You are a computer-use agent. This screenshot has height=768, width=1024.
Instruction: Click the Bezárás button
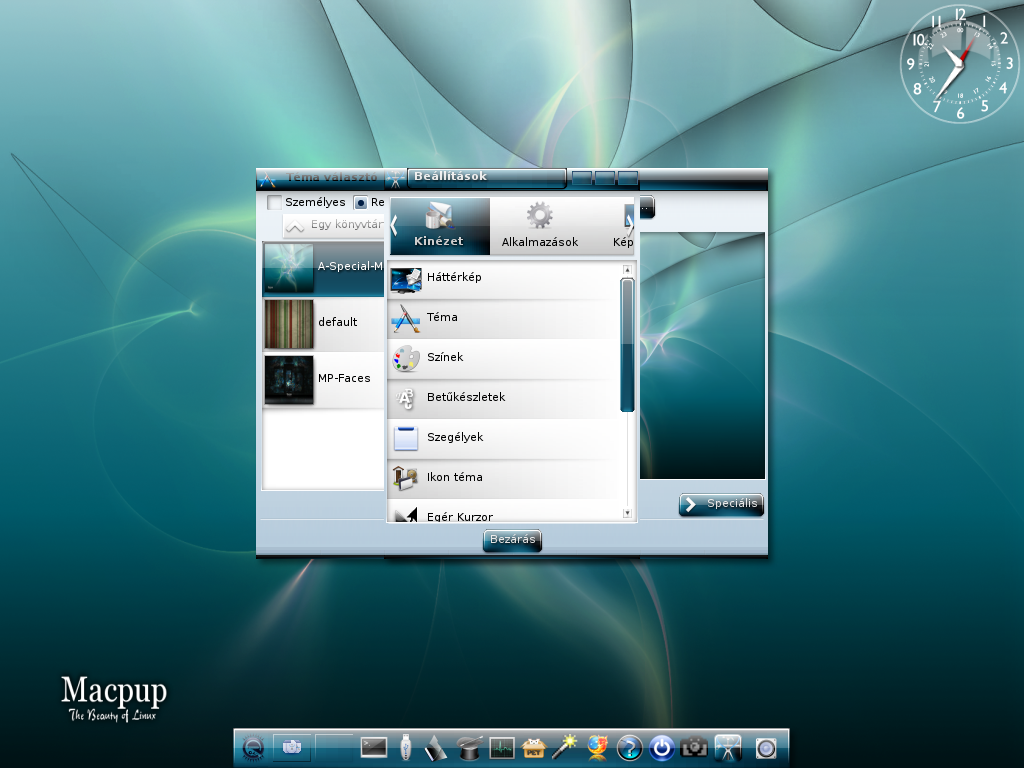[513, 539]
